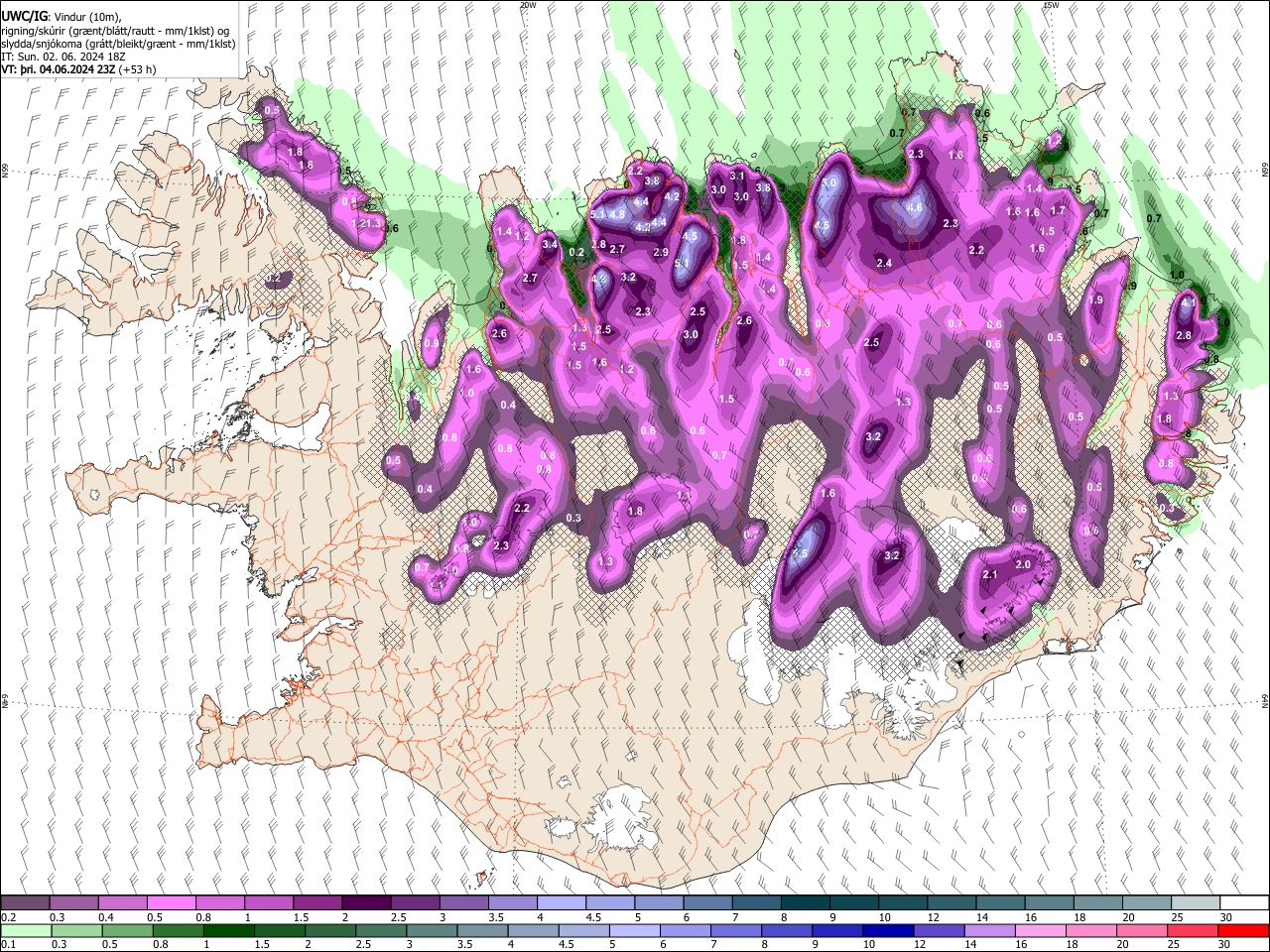This screenshot has height=952, width=1270.
Task: Click the 2.4 value in the north
Action: (884, 263)
